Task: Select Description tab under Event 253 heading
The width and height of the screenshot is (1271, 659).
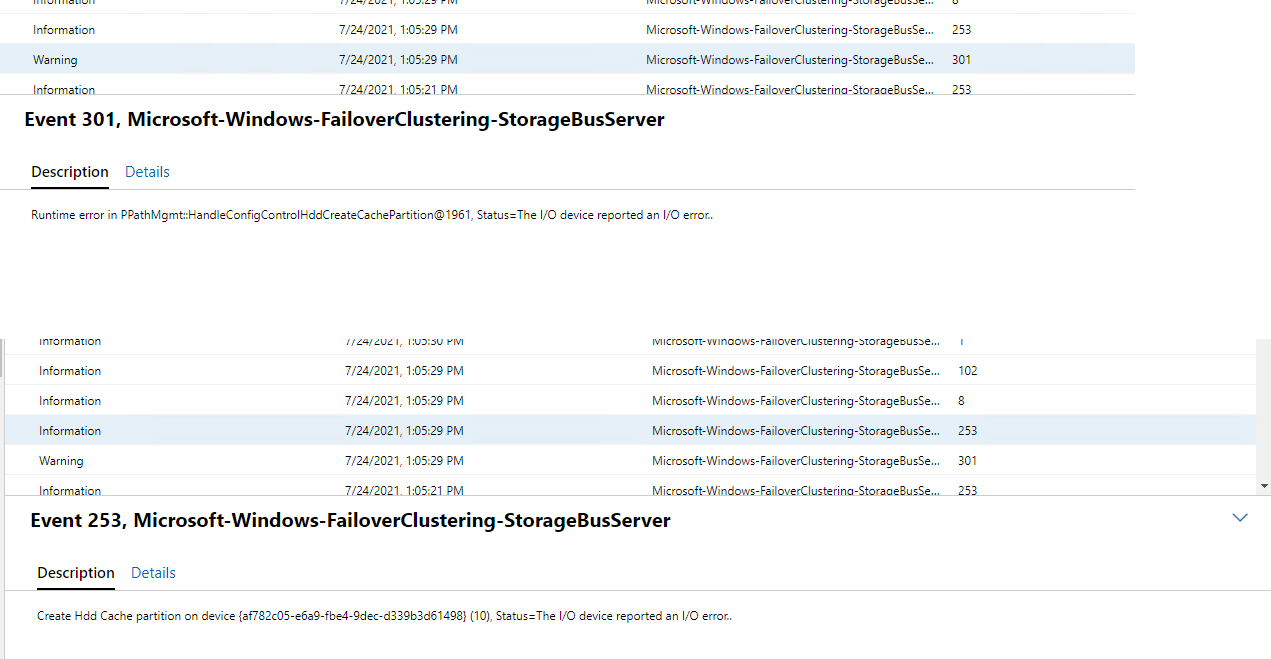Action: [x=76, y=573]
